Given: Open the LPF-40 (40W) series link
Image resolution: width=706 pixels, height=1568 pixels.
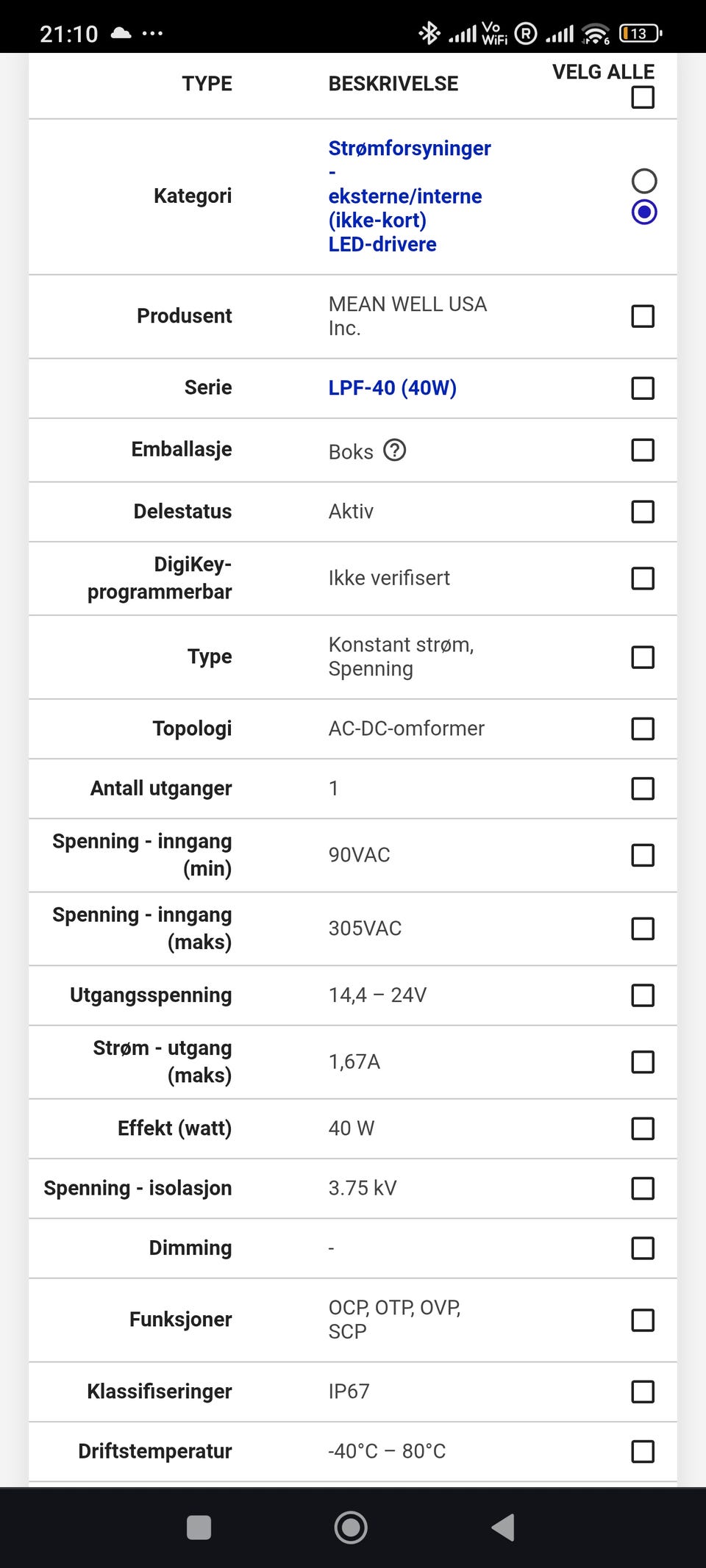Looking at the screenshot, I should [392, 387].
